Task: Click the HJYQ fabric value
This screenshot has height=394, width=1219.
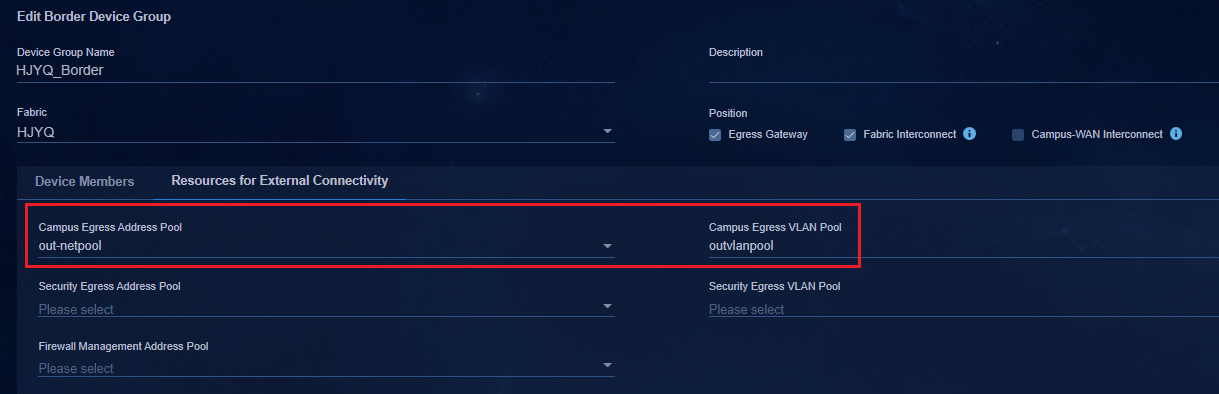Action: click(35, 131)
